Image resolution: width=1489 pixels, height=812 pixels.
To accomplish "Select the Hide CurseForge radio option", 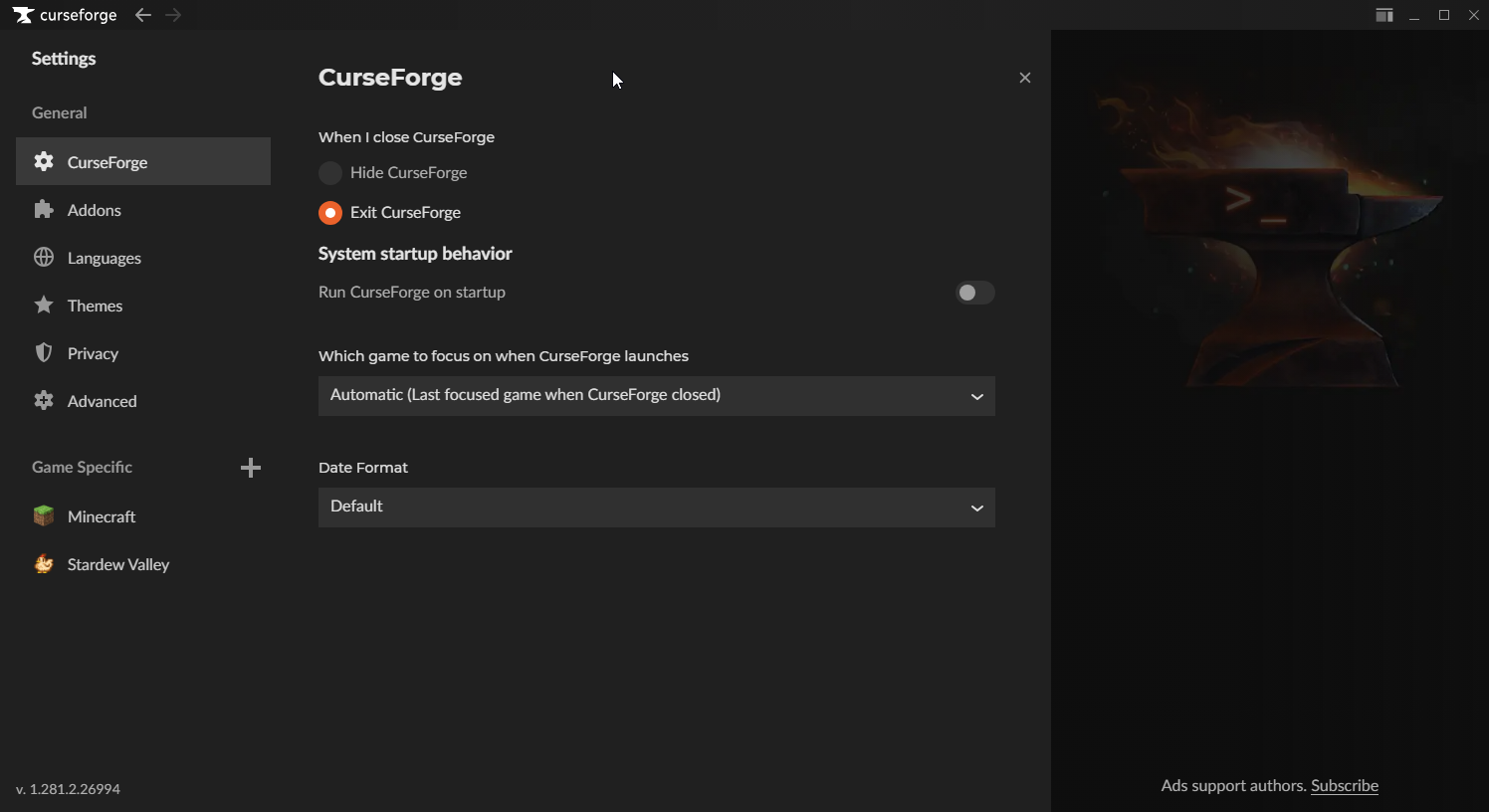I will tap(330, 173).
